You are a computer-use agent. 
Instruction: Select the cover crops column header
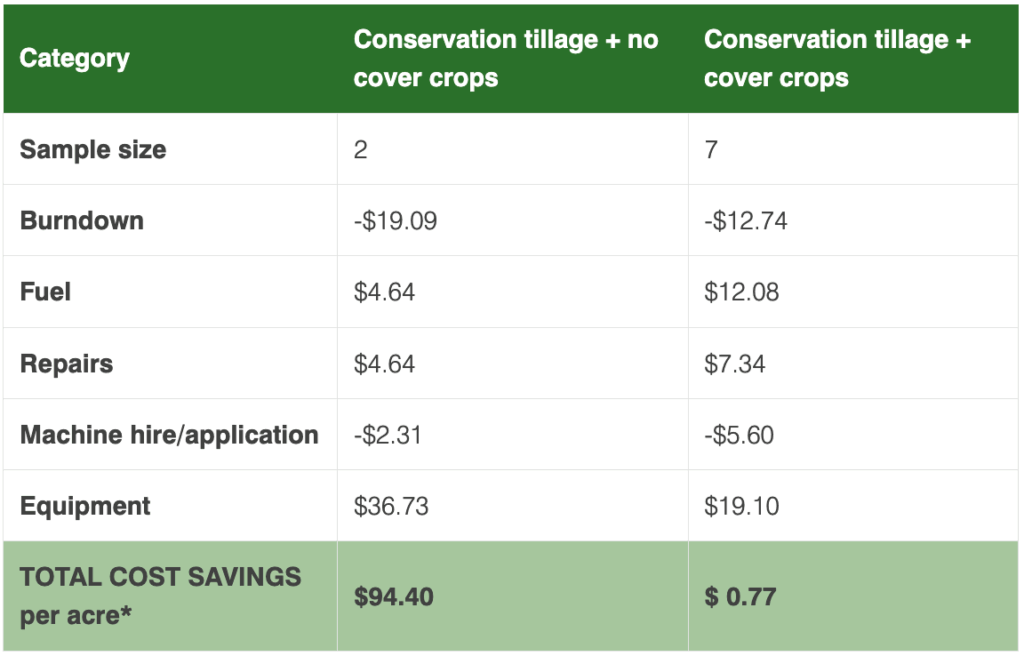coord(837,58)
